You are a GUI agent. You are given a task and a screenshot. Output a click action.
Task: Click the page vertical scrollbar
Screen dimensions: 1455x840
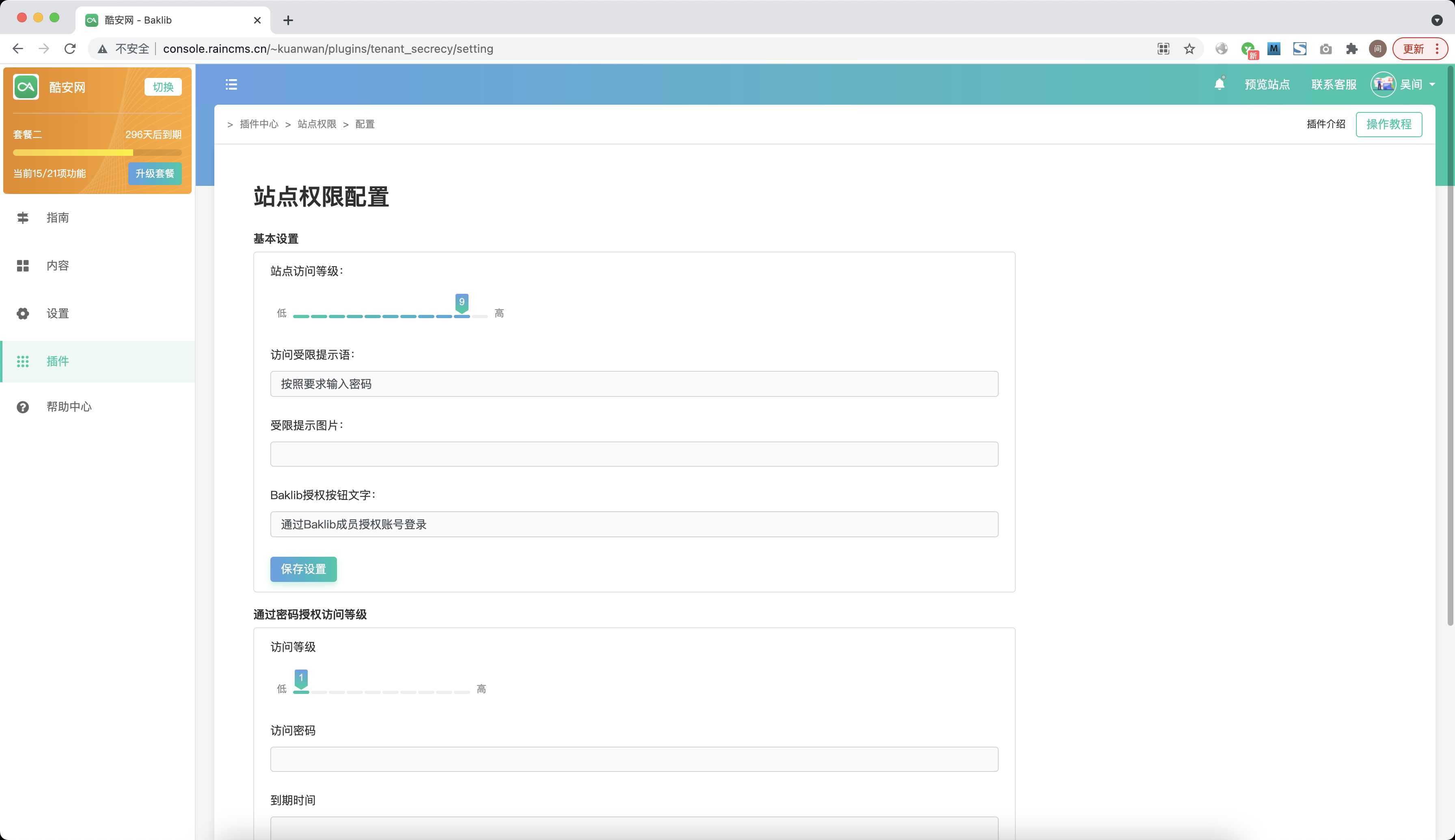[1450, 346]
